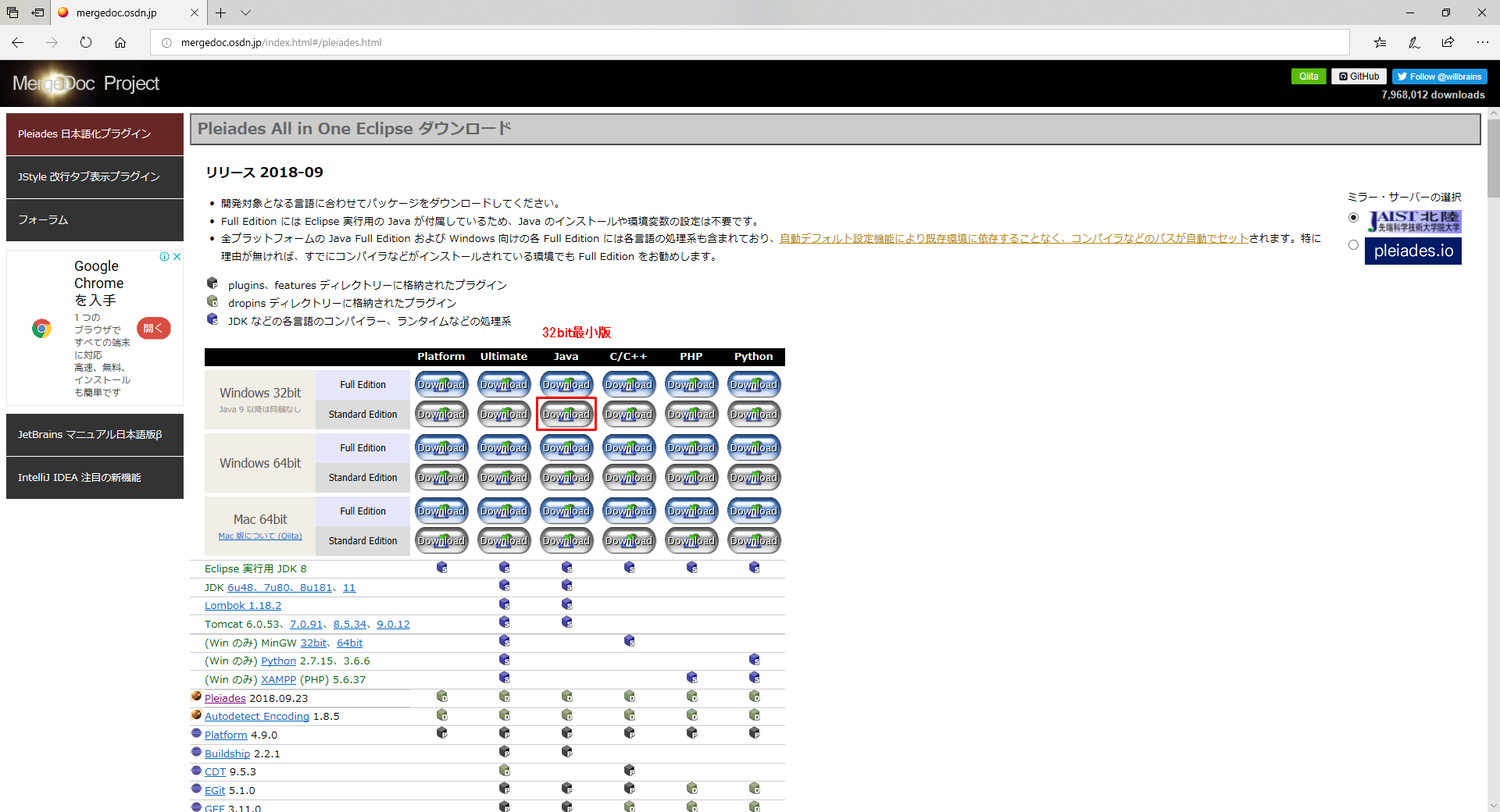Click the ad's 開く button
The height and width of the screenshot is (812, 1500).
pos(153,329)
